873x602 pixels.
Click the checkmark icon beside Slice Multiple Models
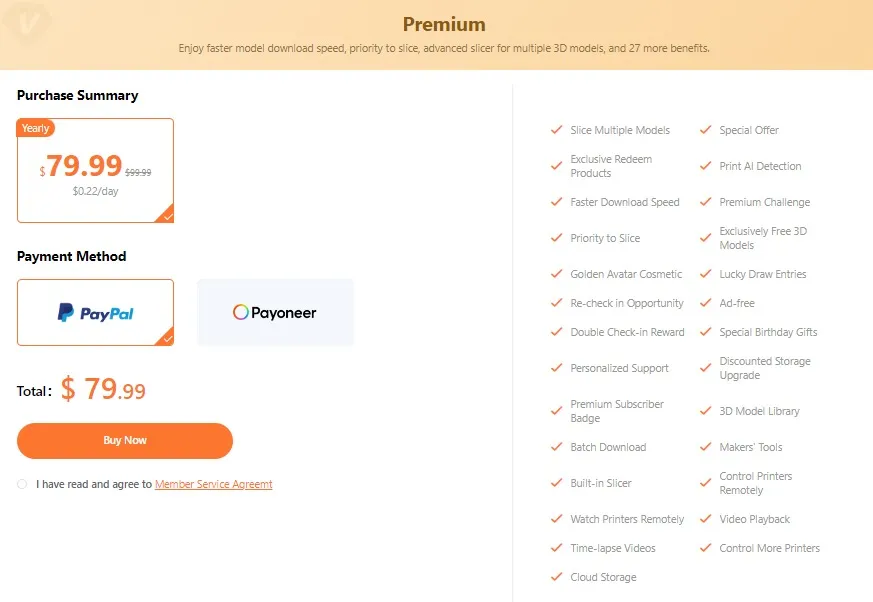coord(556,130)
